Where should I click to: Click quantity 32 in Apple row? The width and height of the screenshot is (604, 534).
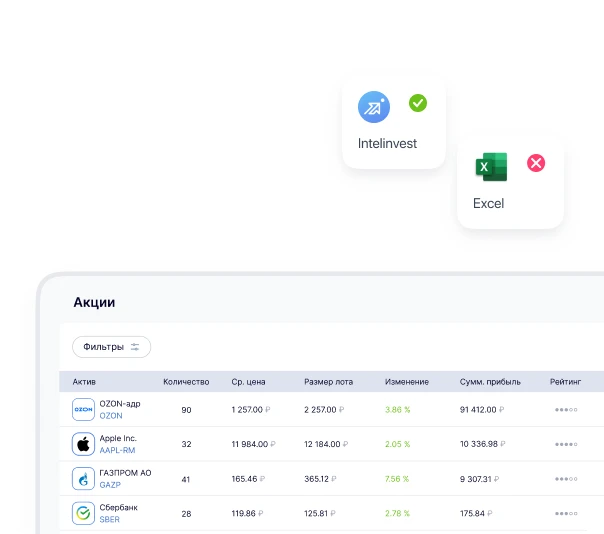pyautogui.click(x=186, y=444)
